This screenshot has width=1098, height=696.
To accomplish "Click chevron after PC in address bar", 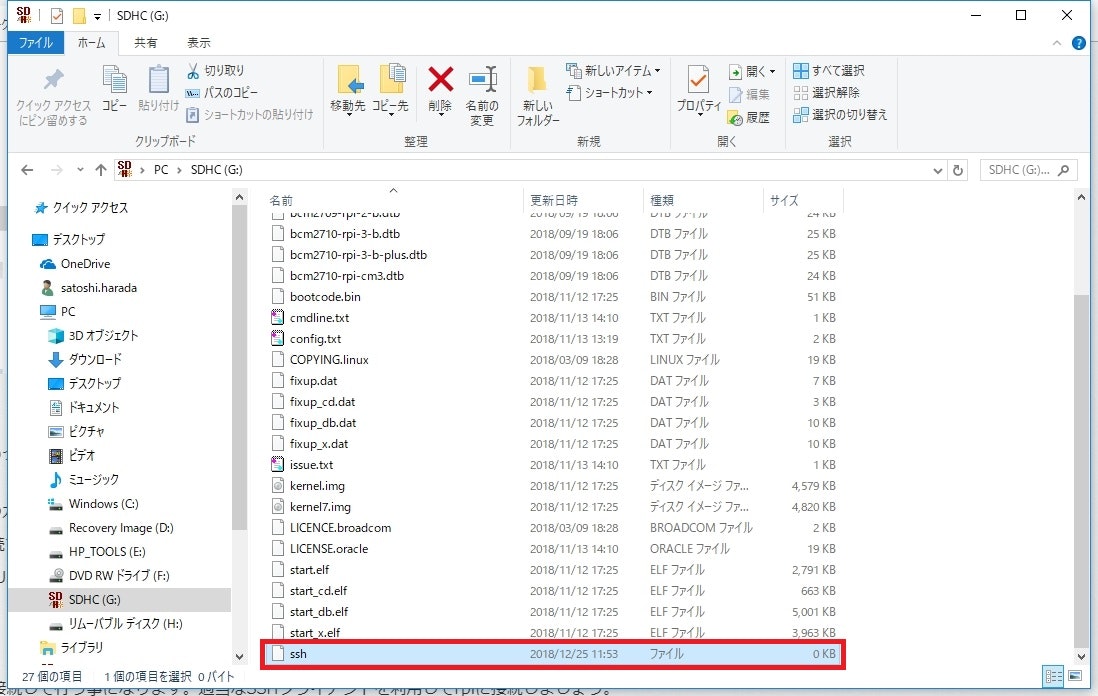I will pos(179,170).
